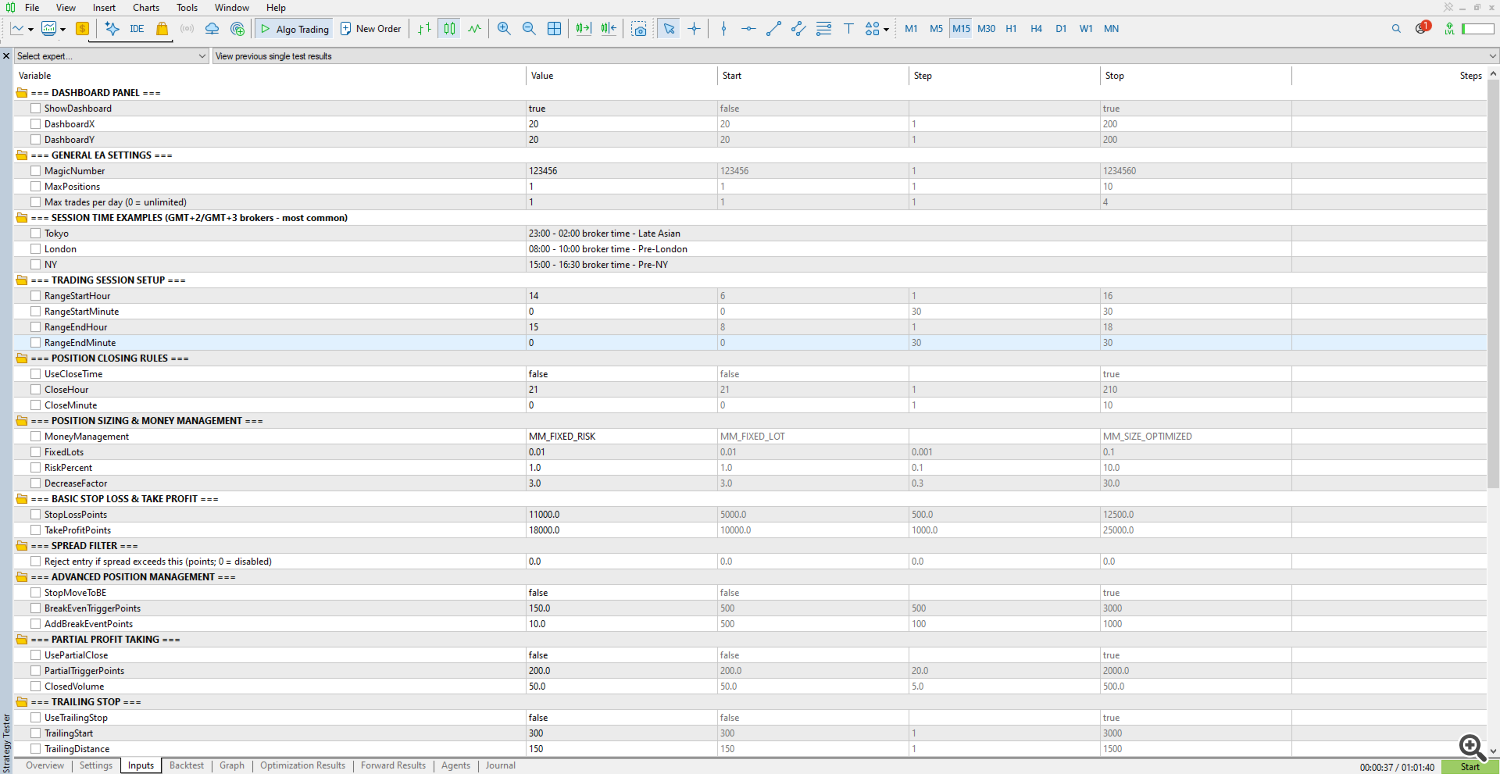Viewport: 1500px width, 774px height.
Task: Switch chart to line chart
Action: (474, 29)
